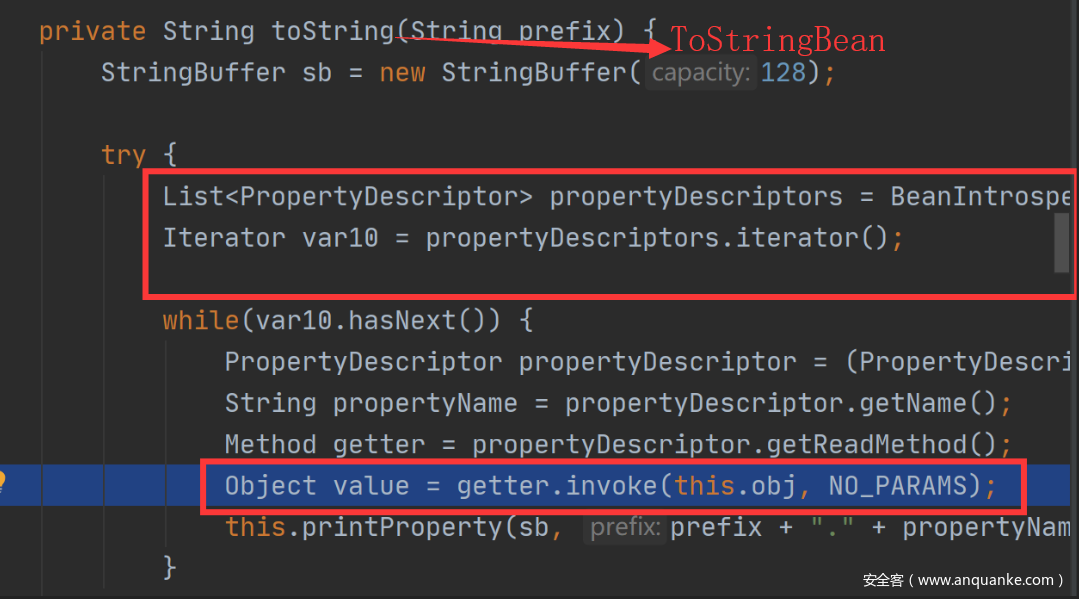Click the "private" keyword
Viewport: 1079px width, 599px height.
92,31
